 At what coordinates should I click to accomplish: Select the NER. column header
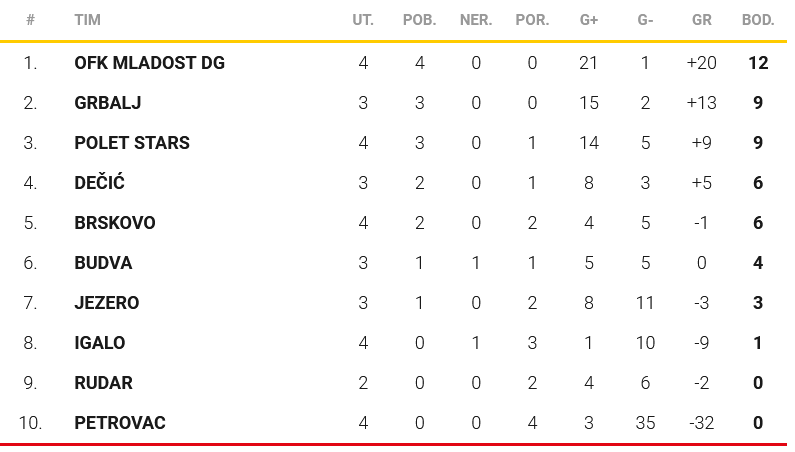click(x=476, y=20)
